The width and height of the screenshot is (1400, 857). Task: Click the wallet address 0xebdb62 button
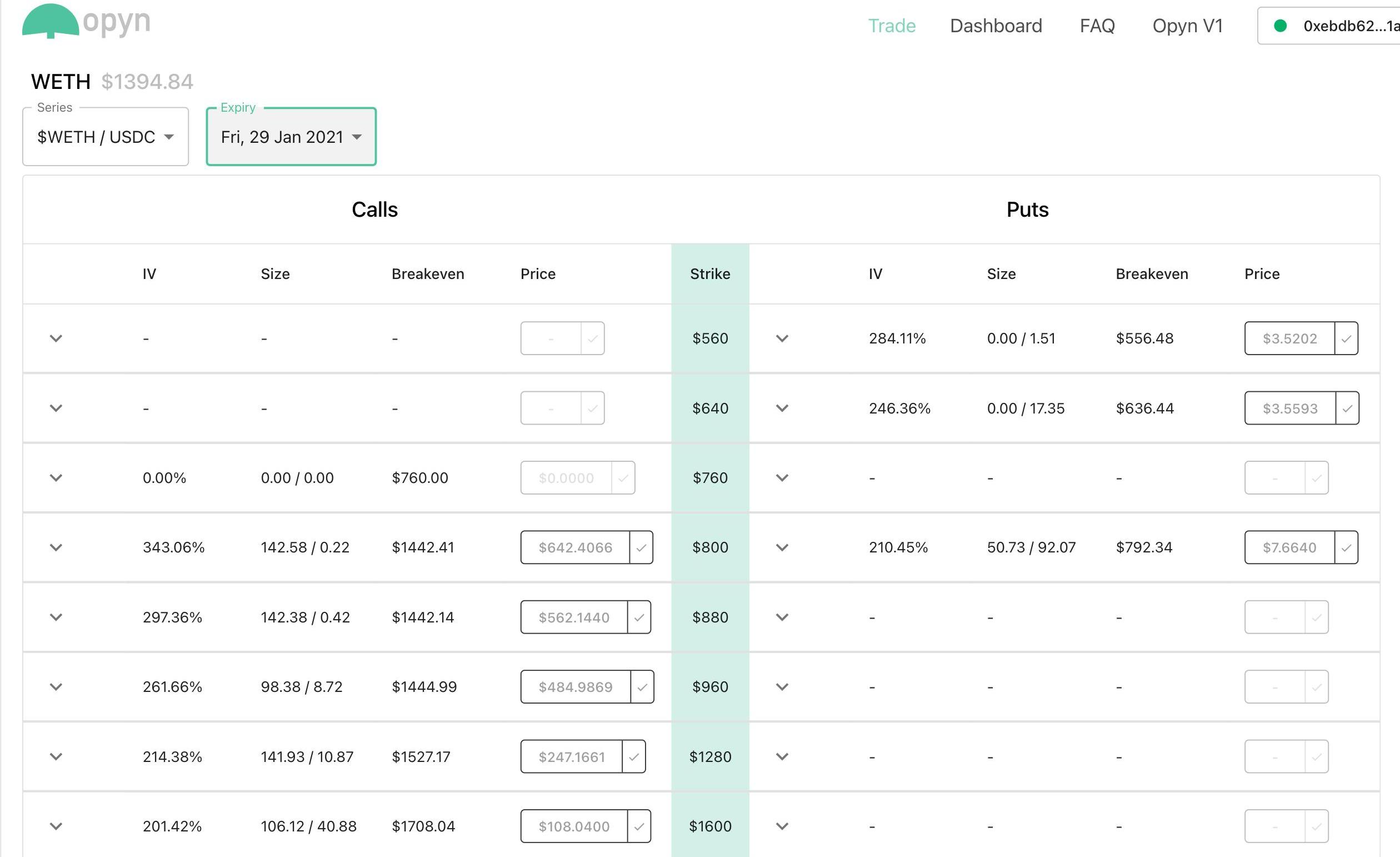click(x=1328, y=26)
